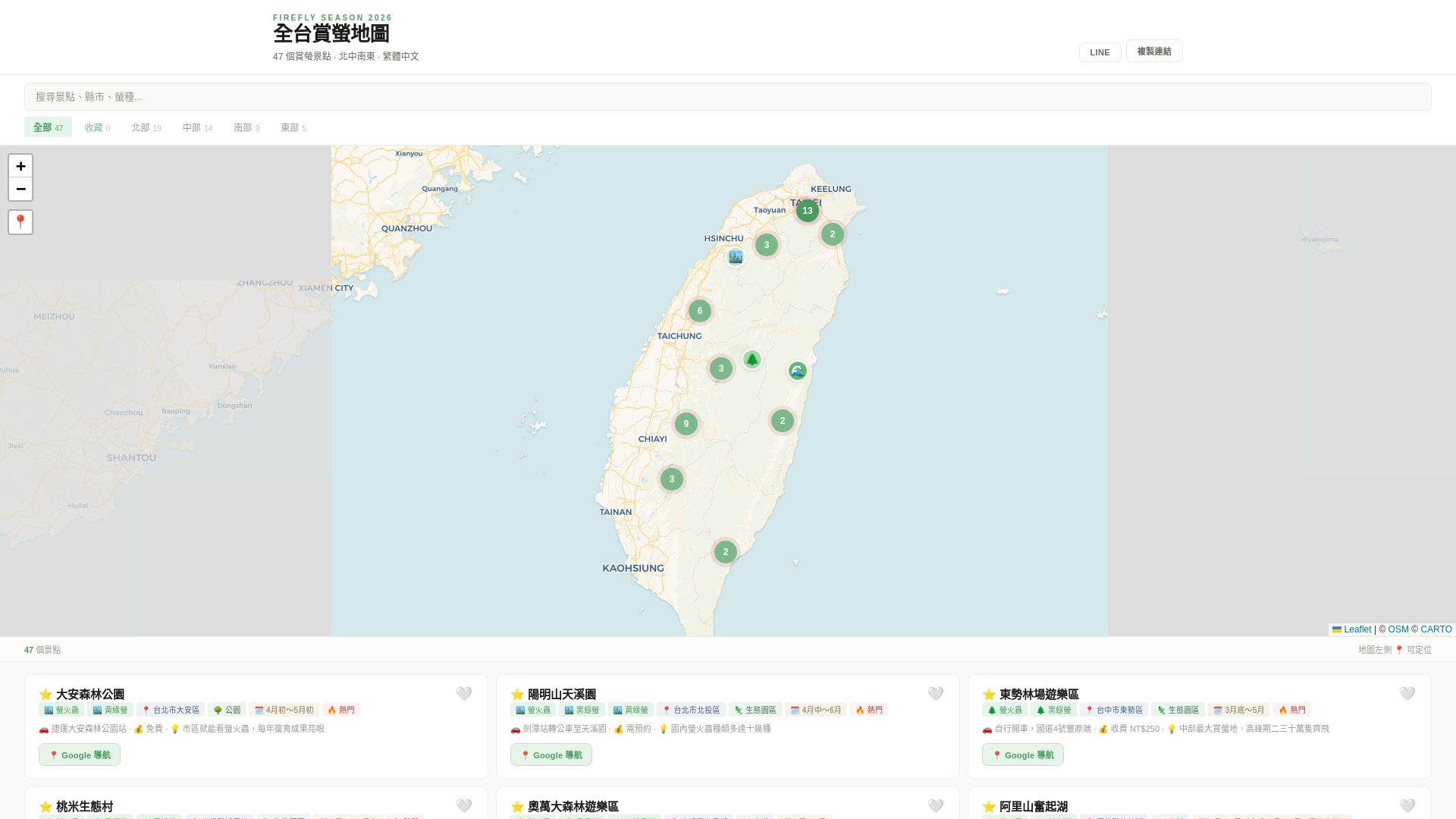This screenshot has width=1456, height=819.
Task: Click the 台北市北投區 location tag
Action: click(691, 710)
